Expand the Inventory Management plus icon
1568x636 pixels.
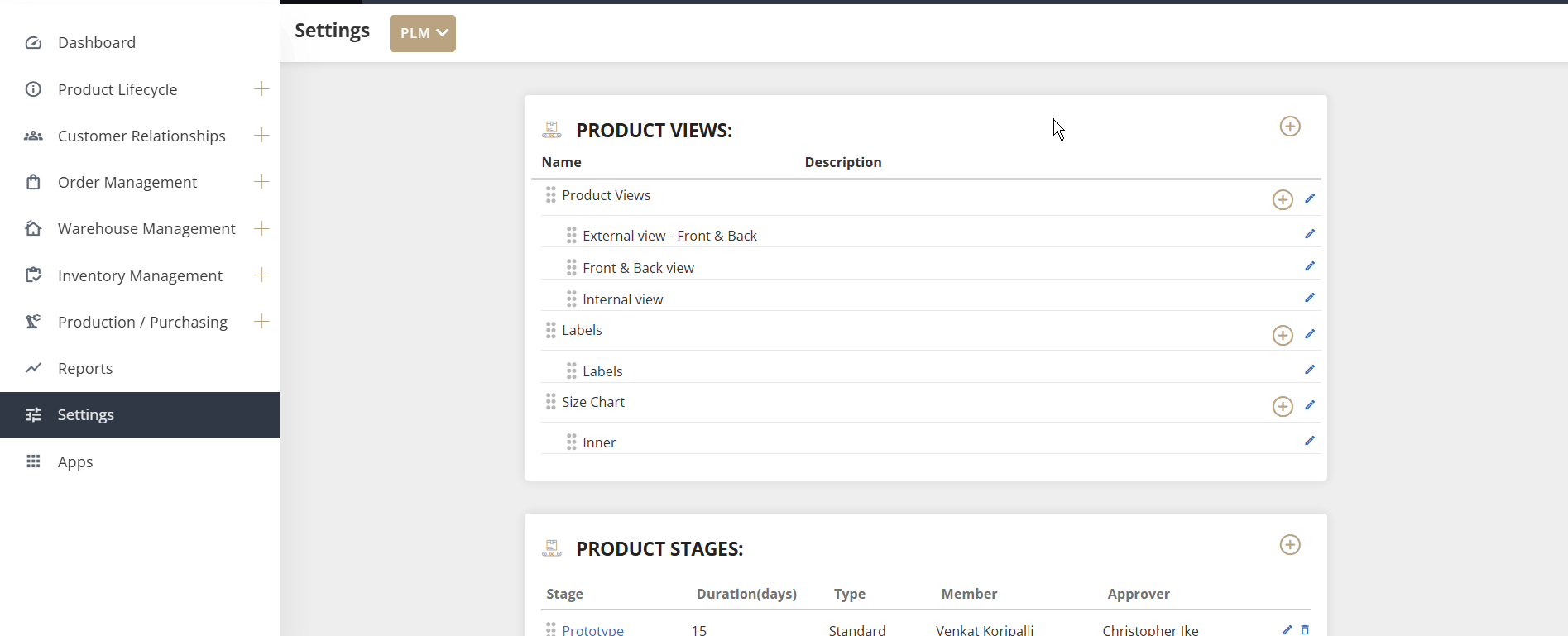point(261,275)
